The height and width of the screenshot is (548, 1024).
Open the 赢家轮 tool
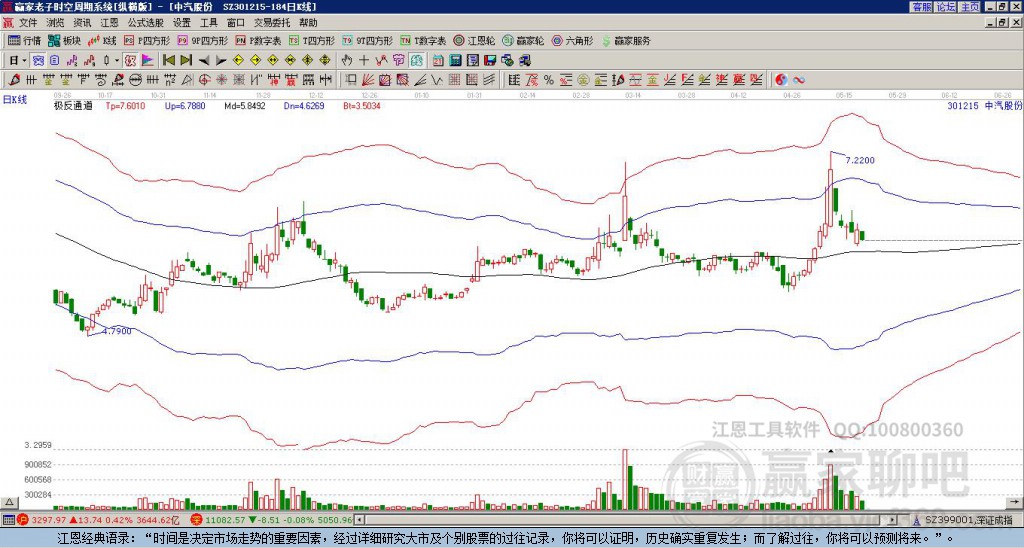(523, 40)
